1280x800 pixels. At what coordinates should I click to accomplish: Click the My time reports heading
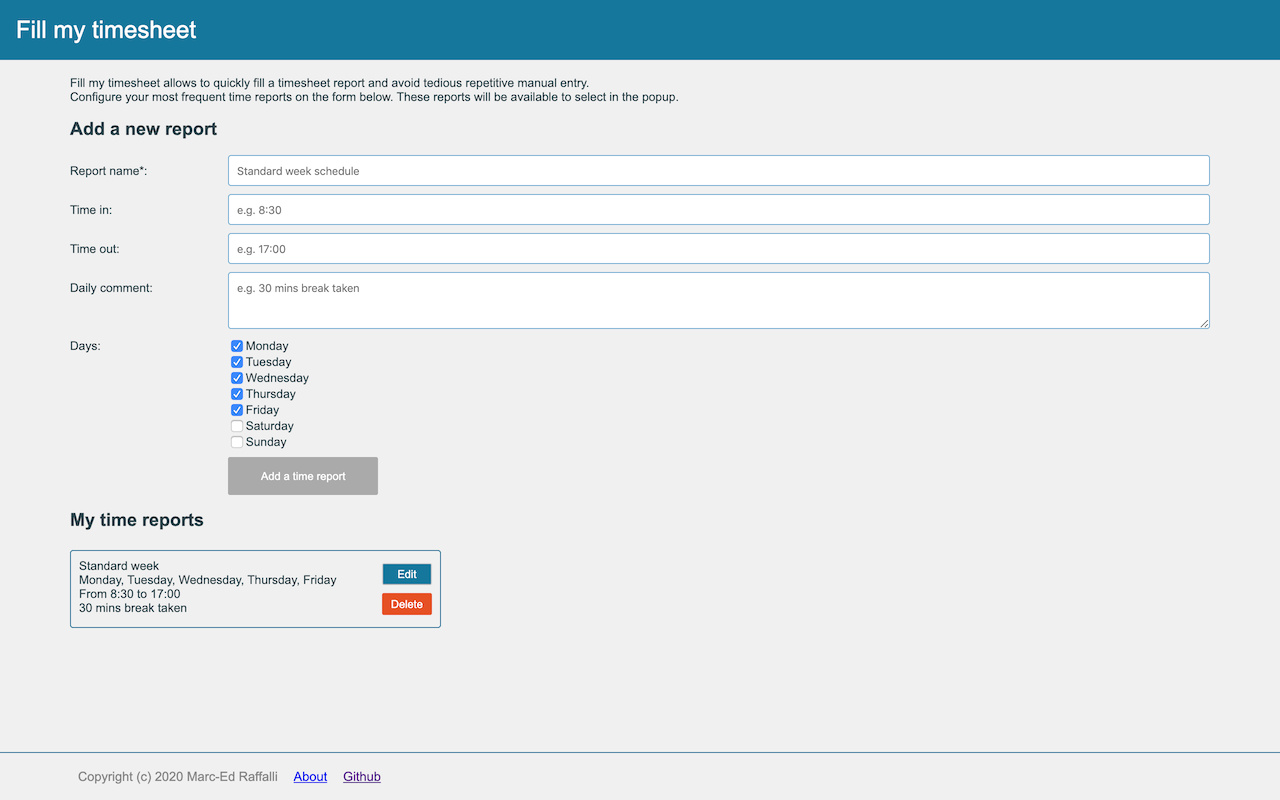137,520
